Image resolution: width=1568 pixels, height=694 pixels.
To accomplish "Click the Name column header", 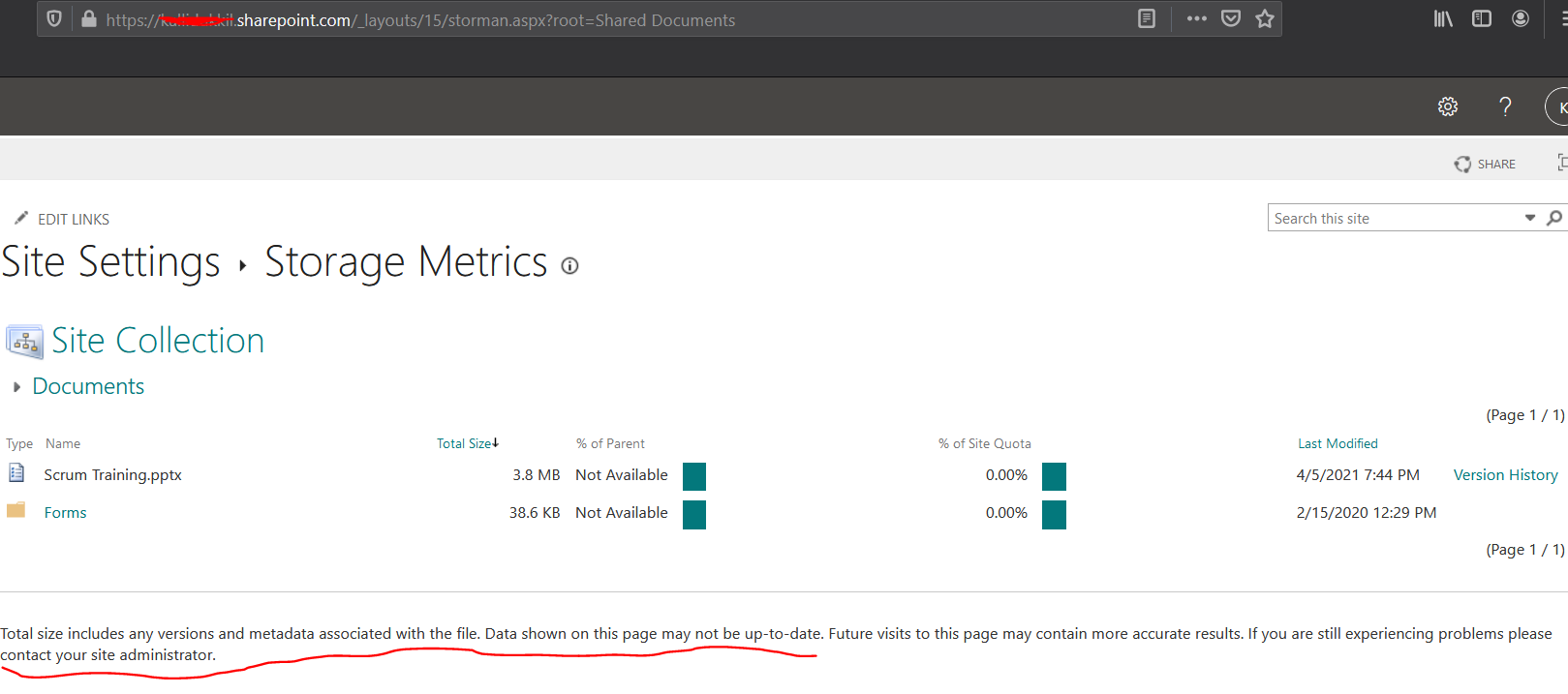I will (x=63, y=443).
